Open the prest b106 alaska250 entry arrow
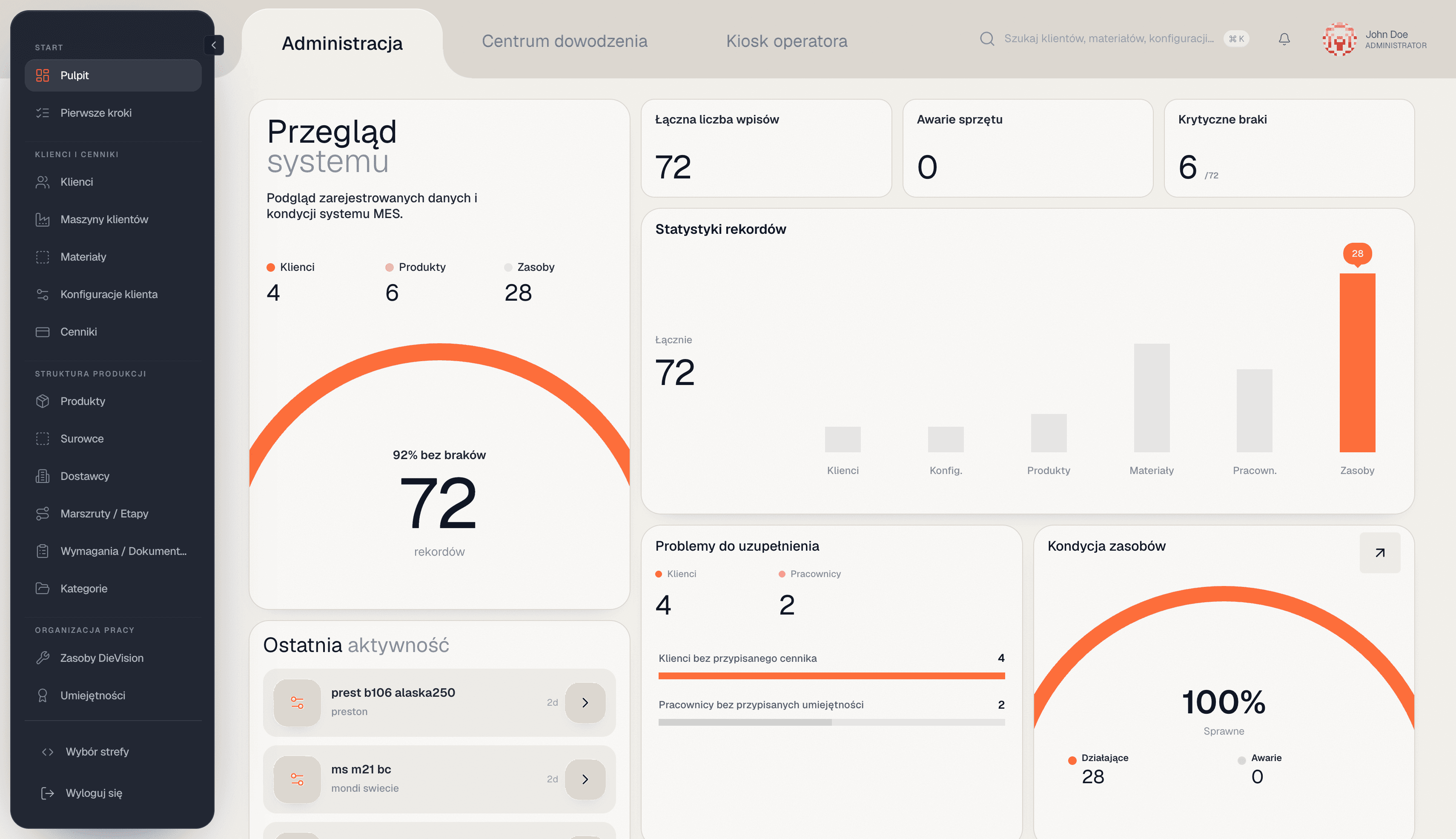 tap(585, 702)
